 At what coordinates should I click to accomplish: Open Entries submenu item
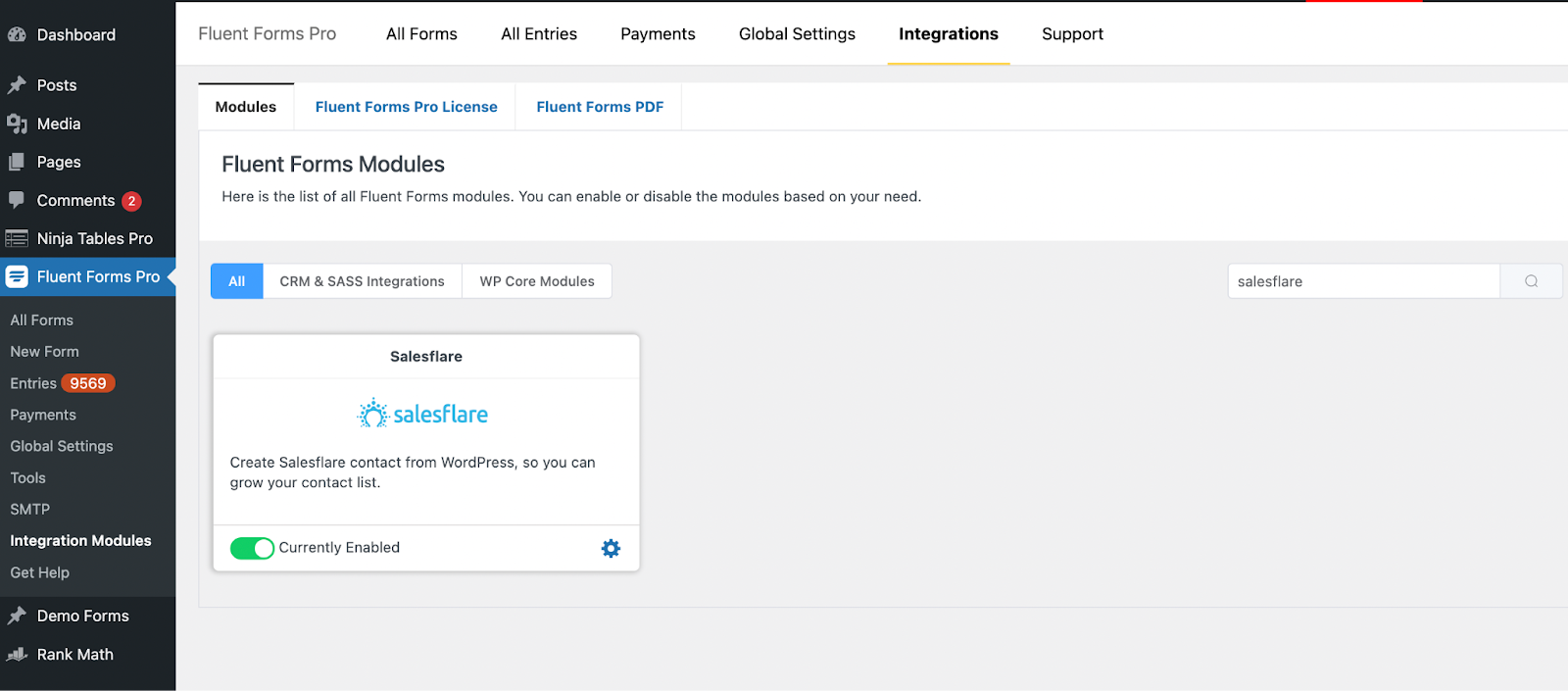33,383
